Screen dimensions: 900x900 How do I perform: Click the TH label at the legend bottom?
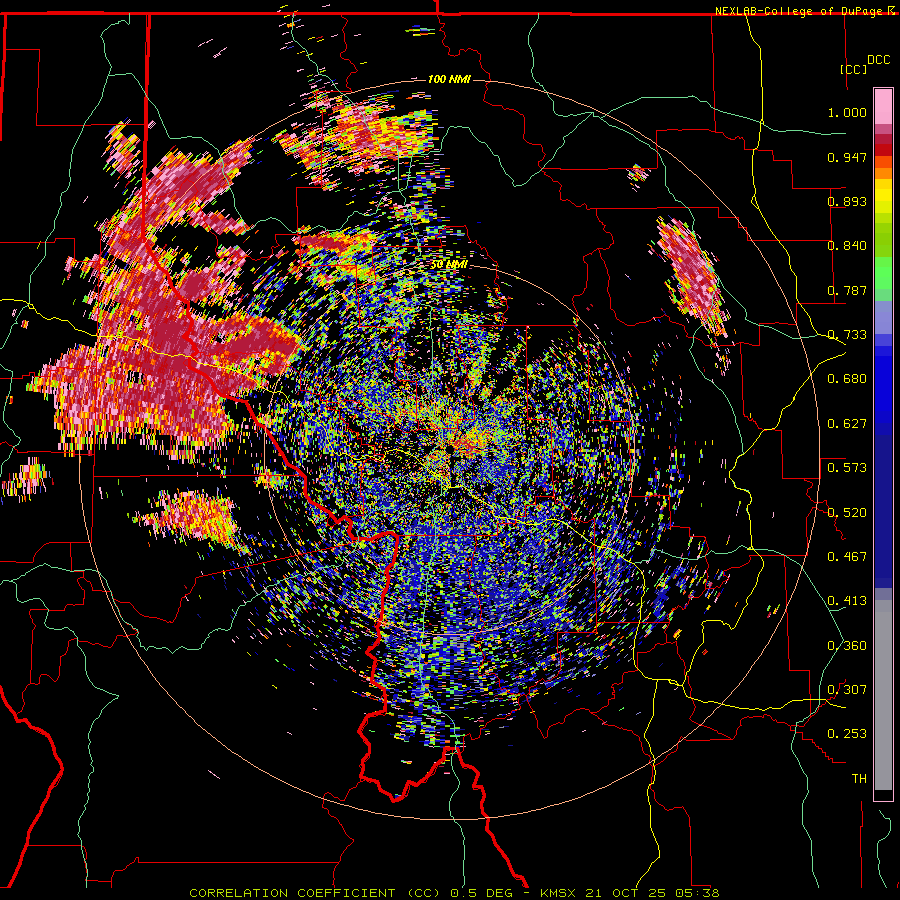[859, 779]
